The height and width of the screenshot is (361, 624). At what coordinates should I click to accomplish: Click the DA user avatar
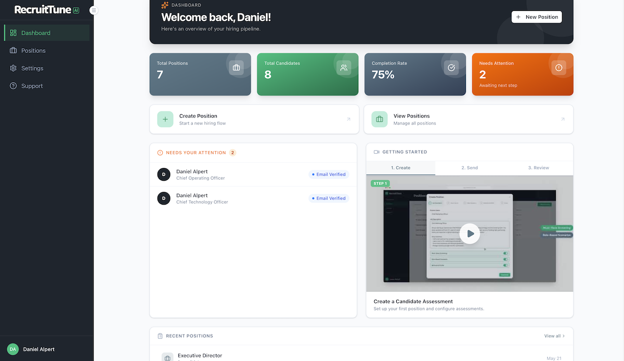click(x=13, y=349)
